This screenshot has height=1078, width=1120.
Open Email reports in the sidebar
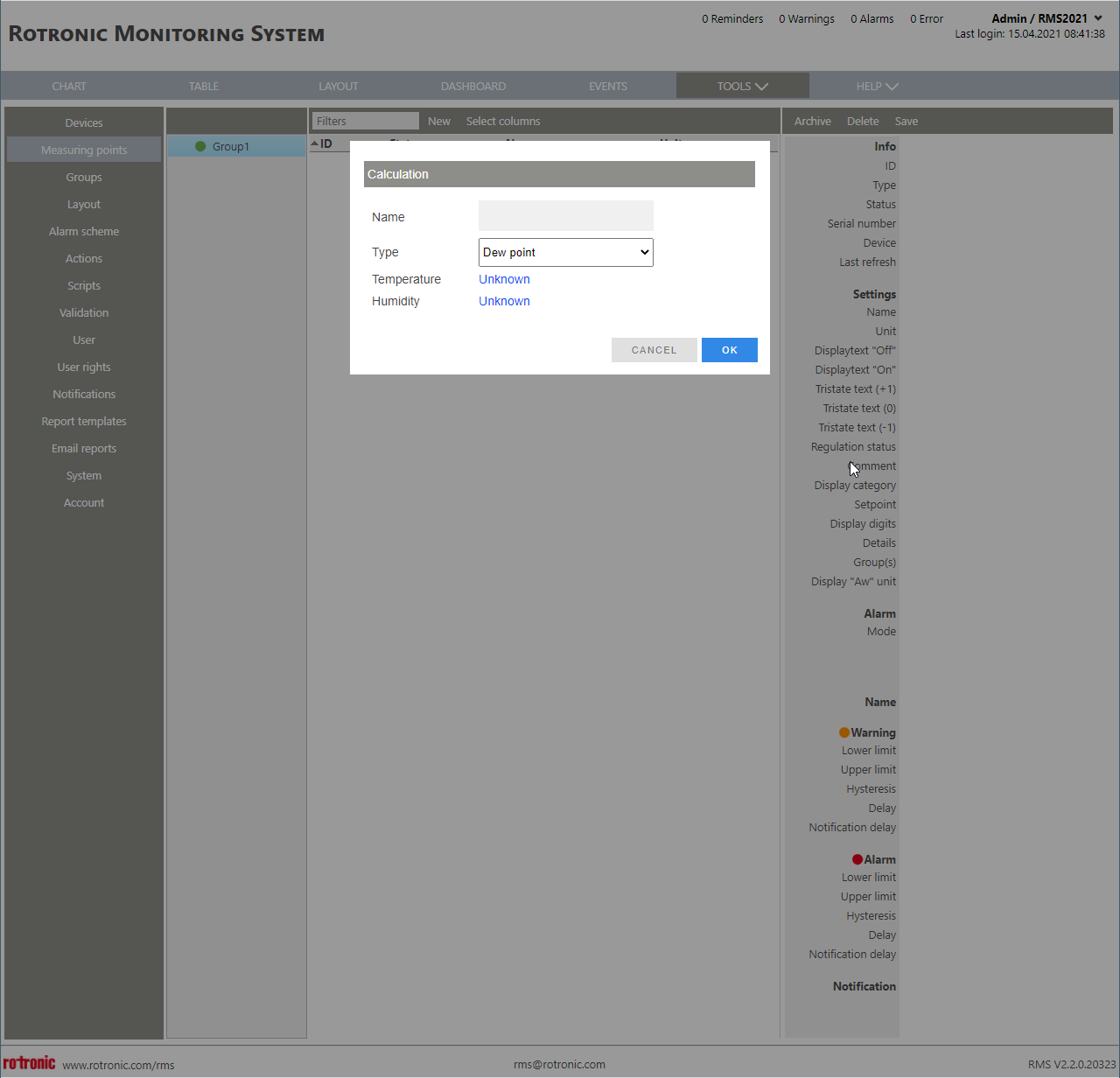point(84,448)
